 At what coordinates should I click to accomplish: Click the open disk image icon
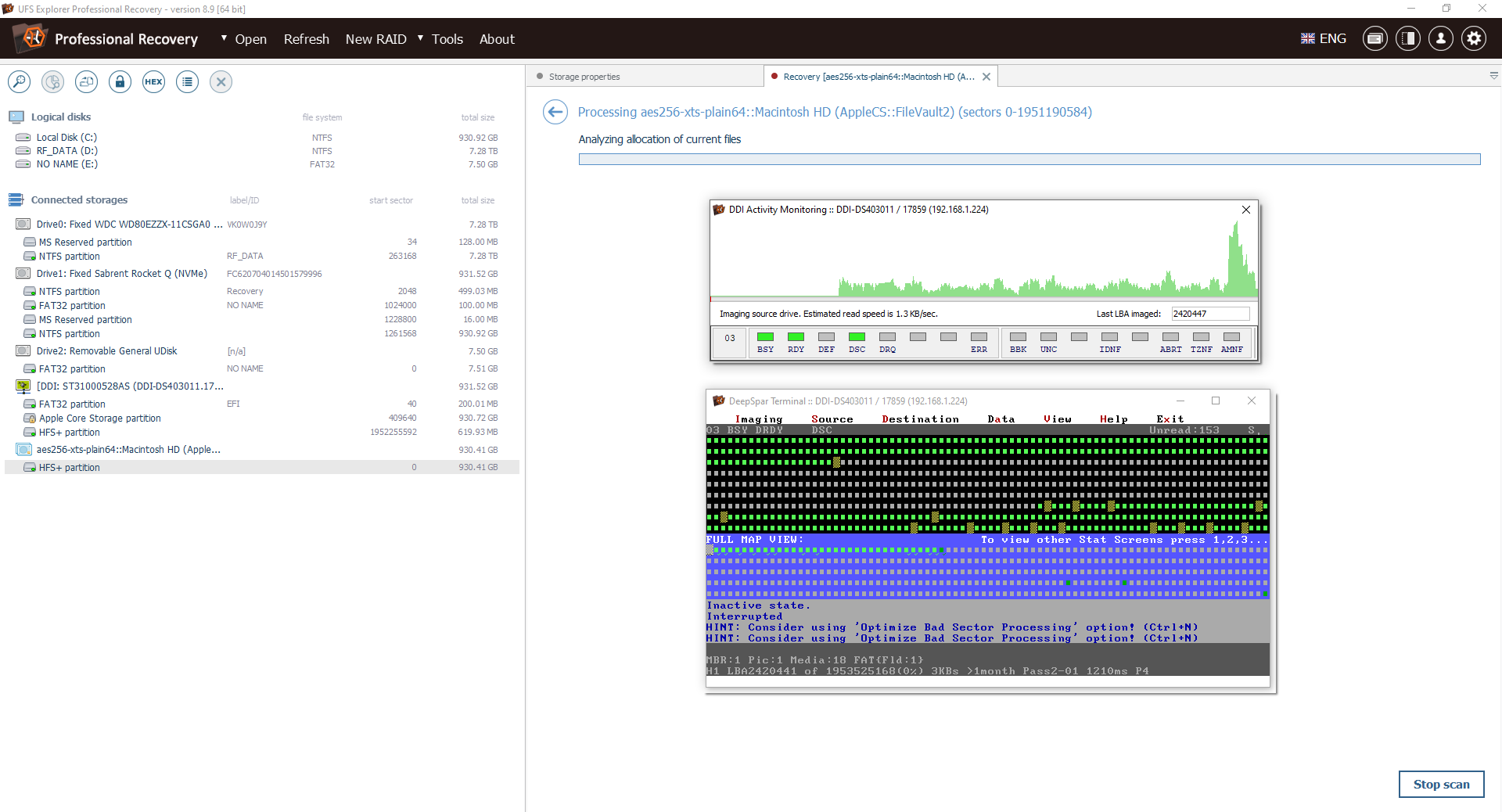pyautogui.click(x=86, y=81)
